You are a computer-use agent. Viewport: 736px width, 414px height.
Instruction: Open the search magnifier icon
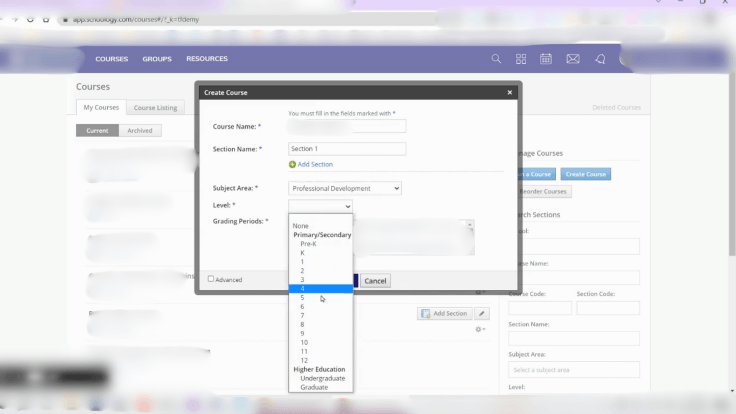point(496,59)
